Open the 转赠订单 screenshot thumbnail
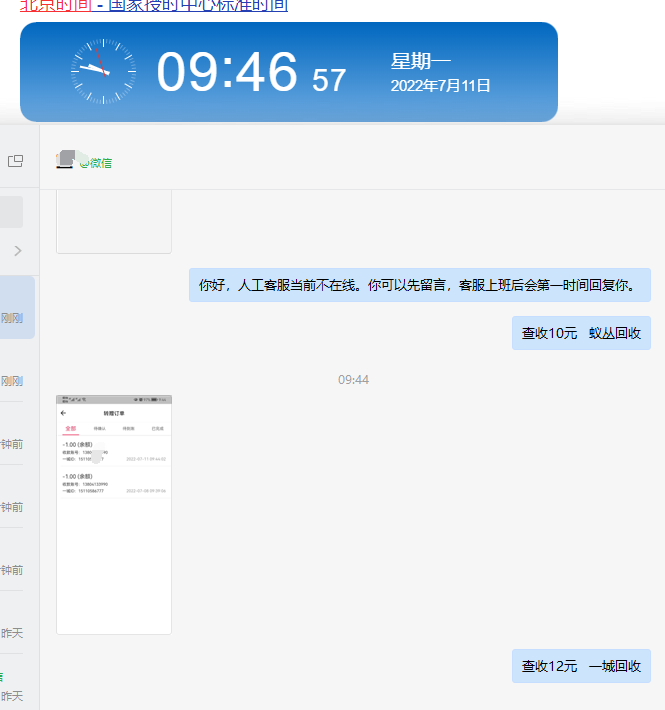This screenshot has width=665, height=710. [x=113, y=514]
